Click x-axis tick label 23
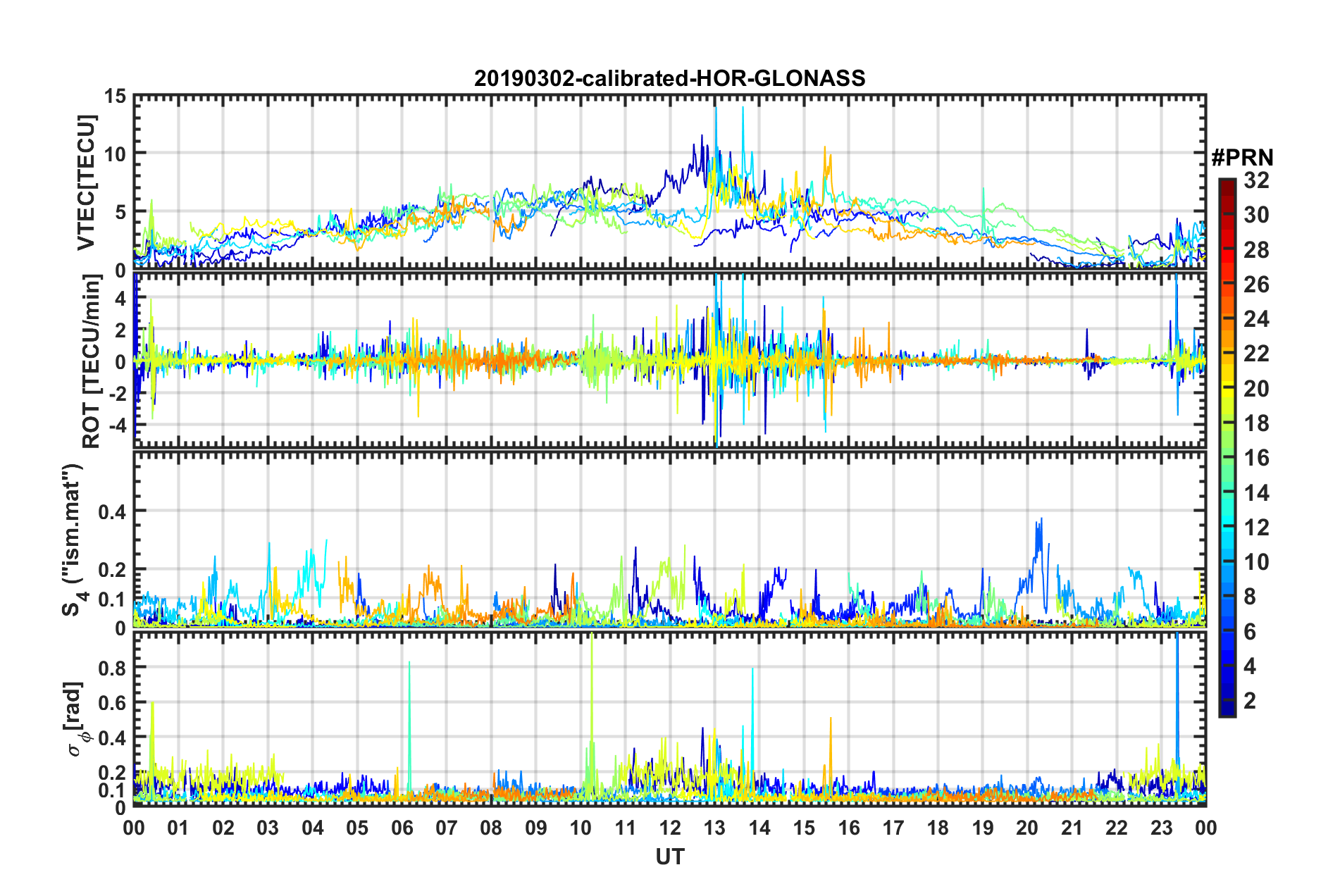The image size is (1340, 896). pos(1161,827)
